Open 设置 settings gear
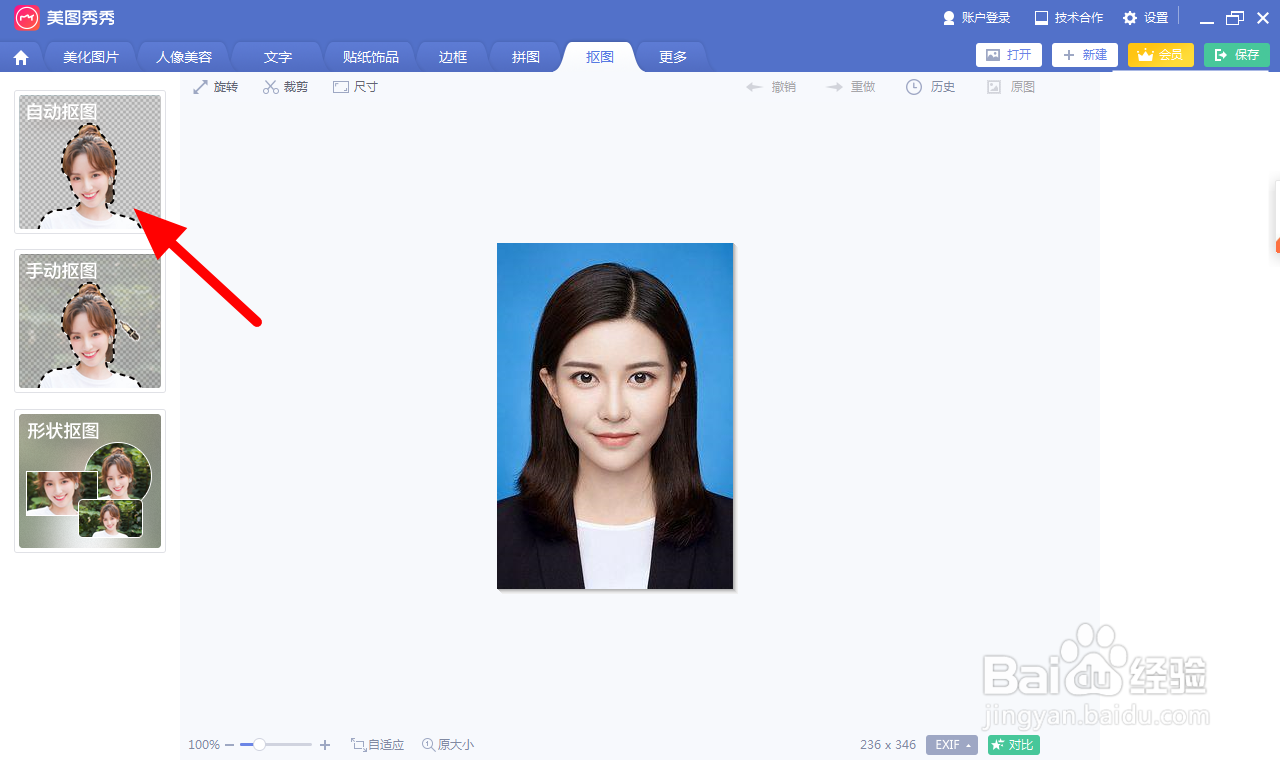 pos(1145,18)
